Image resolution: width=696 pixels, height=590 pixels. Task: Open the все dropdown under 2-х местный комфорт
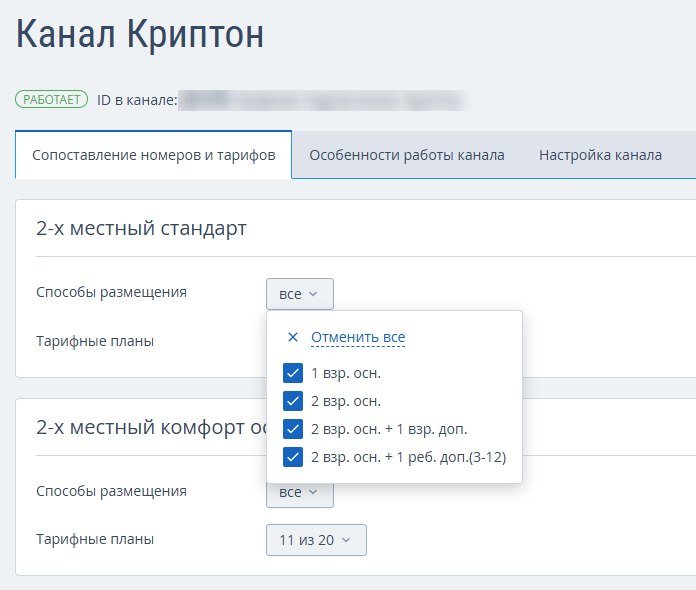300,494
